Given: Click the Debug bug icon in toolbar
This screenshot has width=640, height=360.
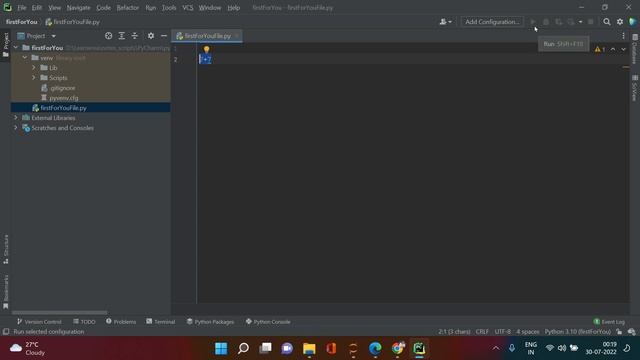Looking at the screenshot, I should [x=546, y=22].
